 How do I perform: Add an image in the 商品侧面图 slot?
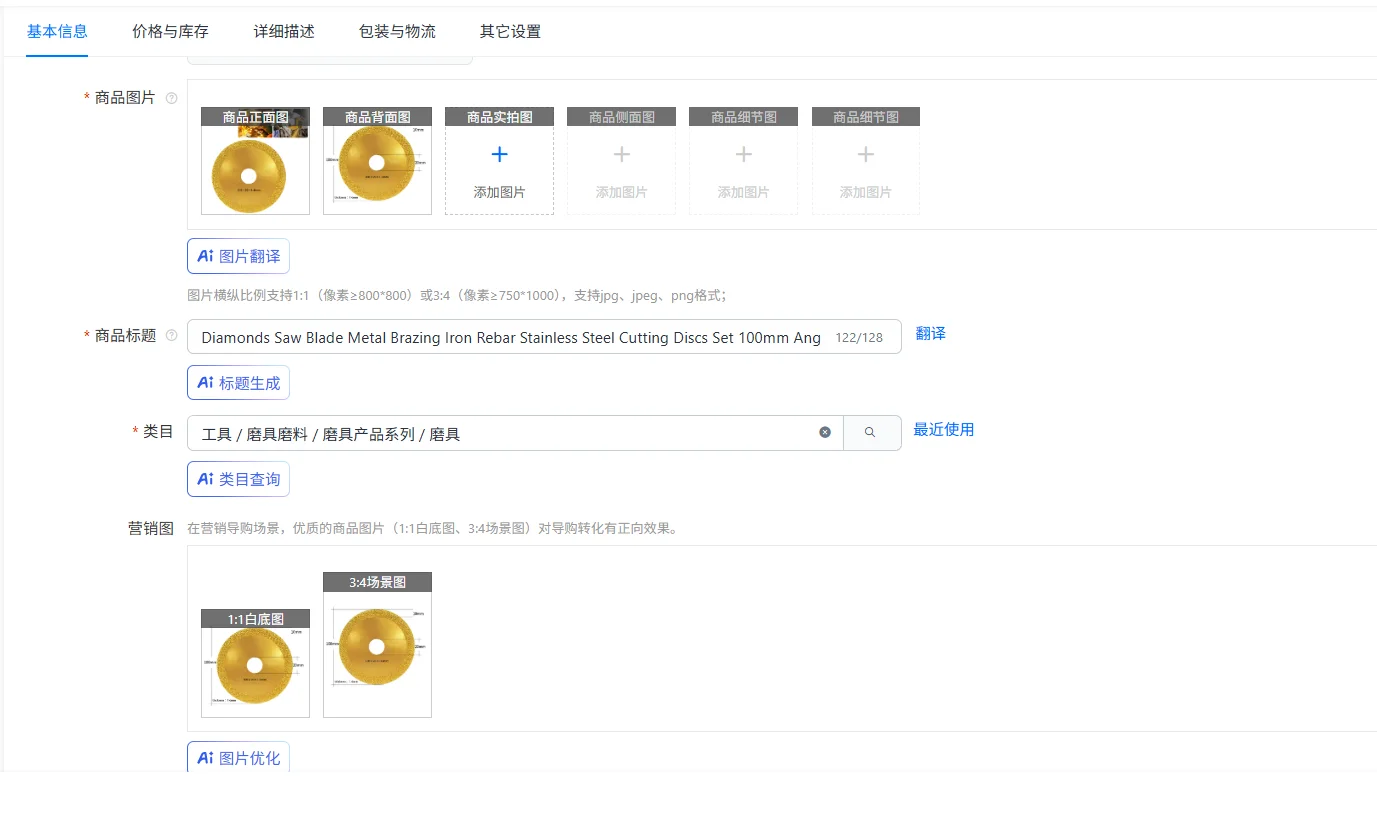621,161
